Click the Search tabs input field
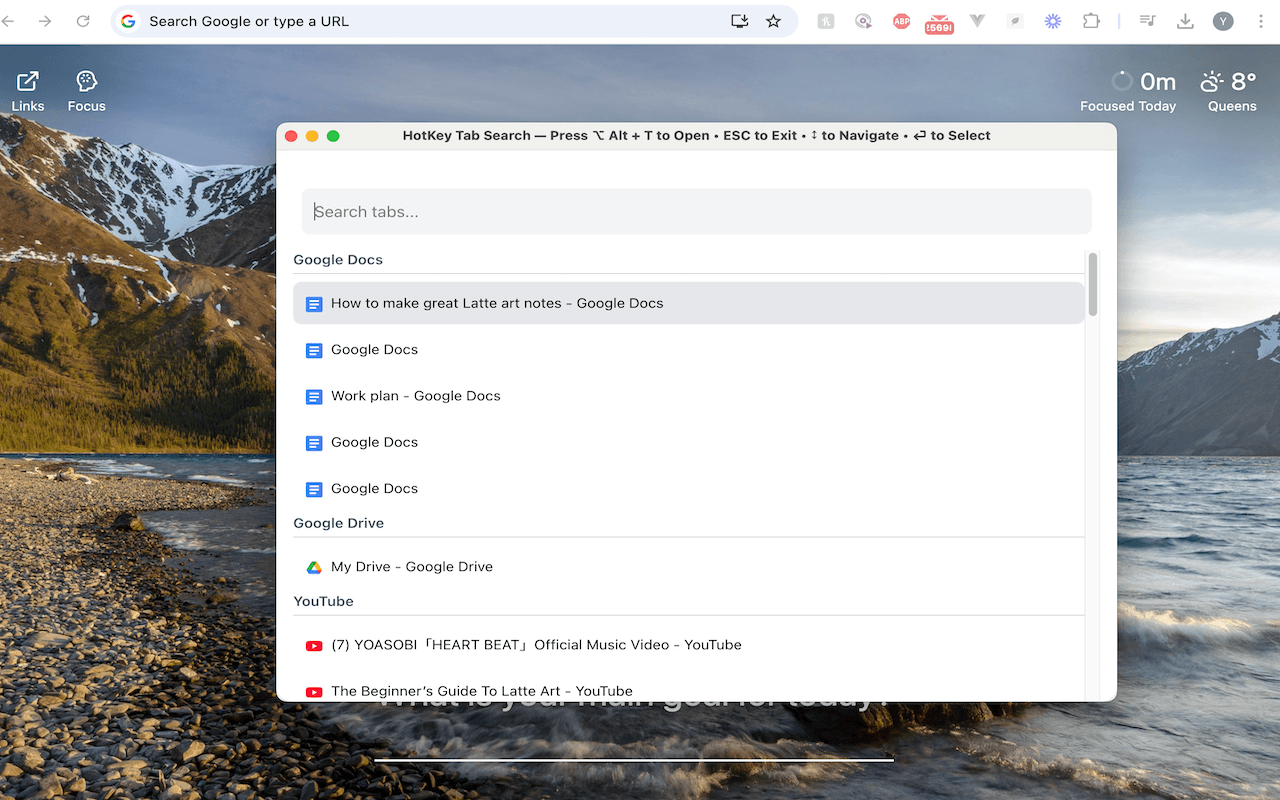Screen dimensions: 1280x800 (x=696, y=211)
